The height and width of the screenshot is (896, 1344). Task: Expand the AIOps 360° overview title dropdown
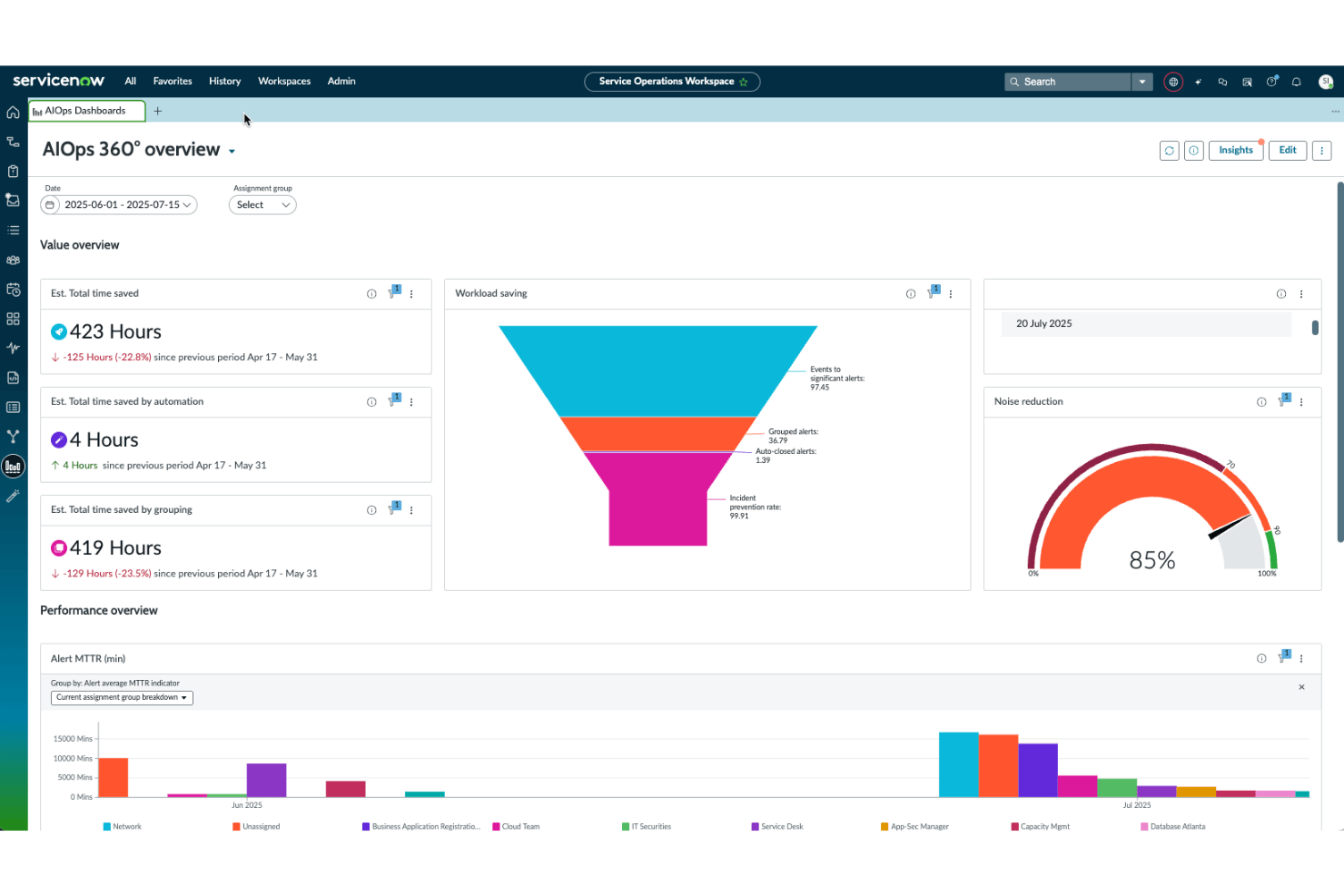(x=232, y=152)
